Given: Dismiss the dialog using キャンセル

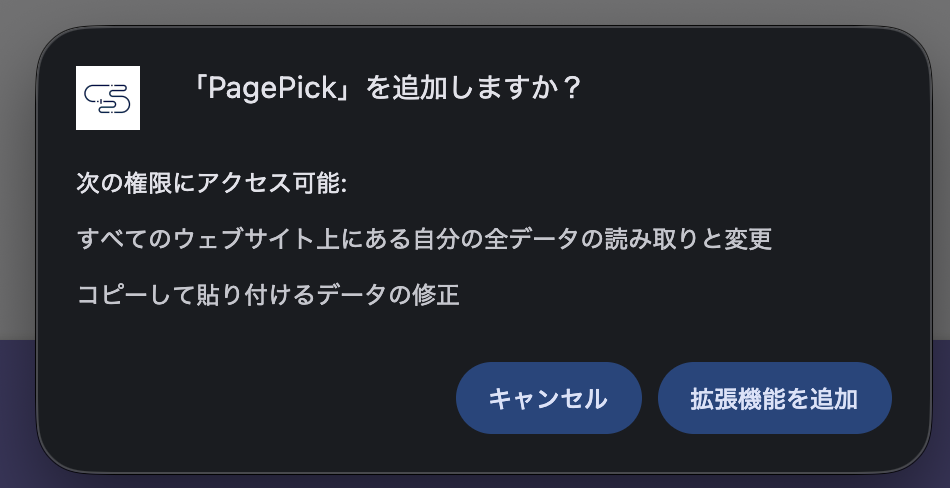Looking at the screenshot, I should click(548, 398).
